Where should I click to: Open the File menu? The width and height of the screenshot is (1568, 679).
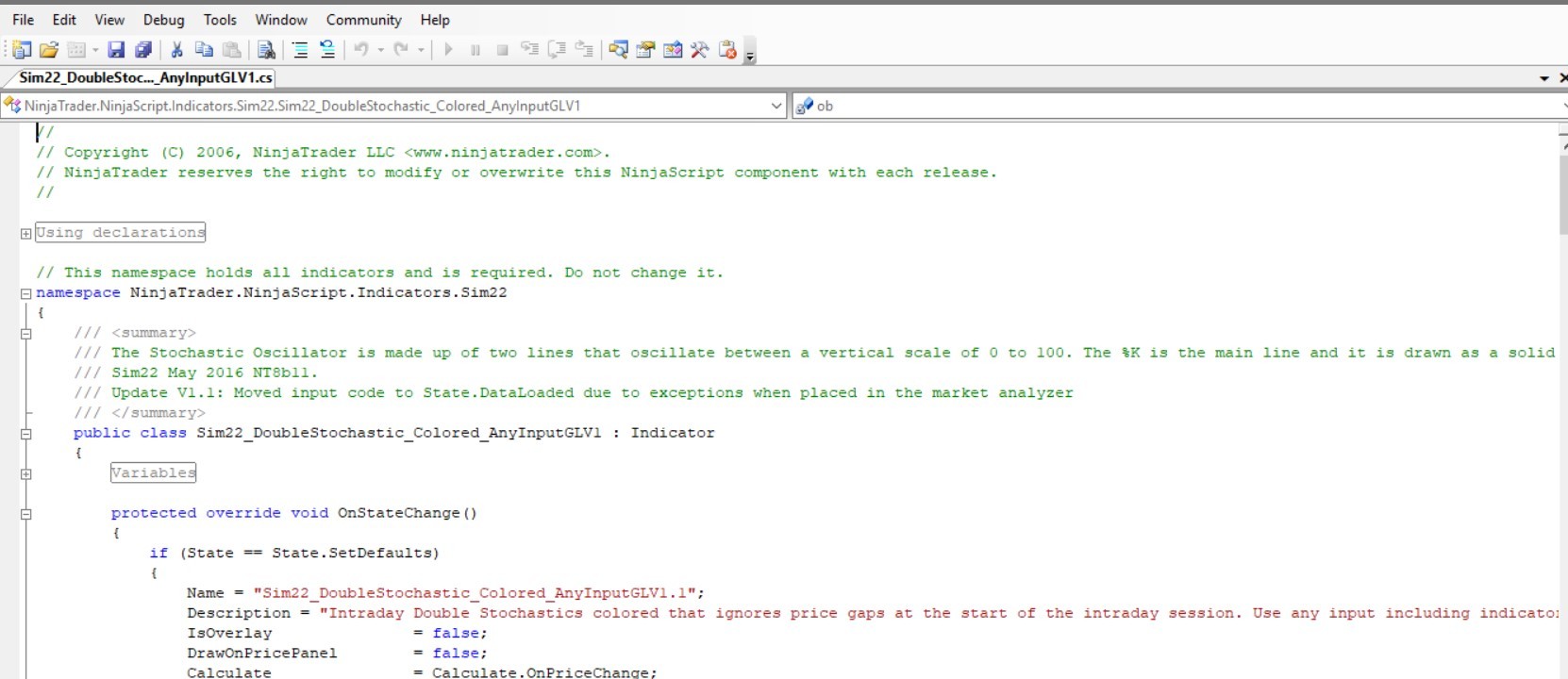coord(23,20)
